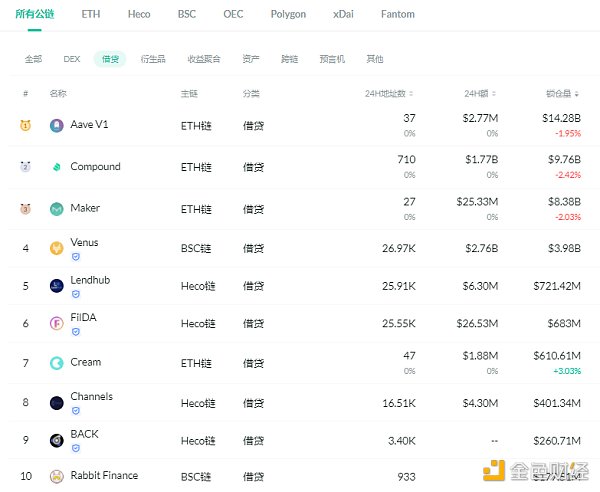
Task: Open the Rabbit Finance project link
Action: tap(104, 475)
